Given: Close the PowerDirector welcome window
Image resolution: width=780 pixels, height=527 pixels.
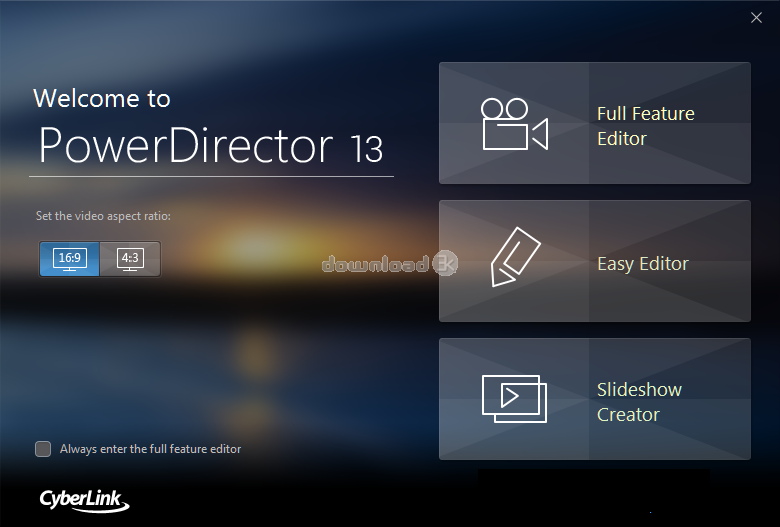Looking at the screenshot, I should (756, 18).
